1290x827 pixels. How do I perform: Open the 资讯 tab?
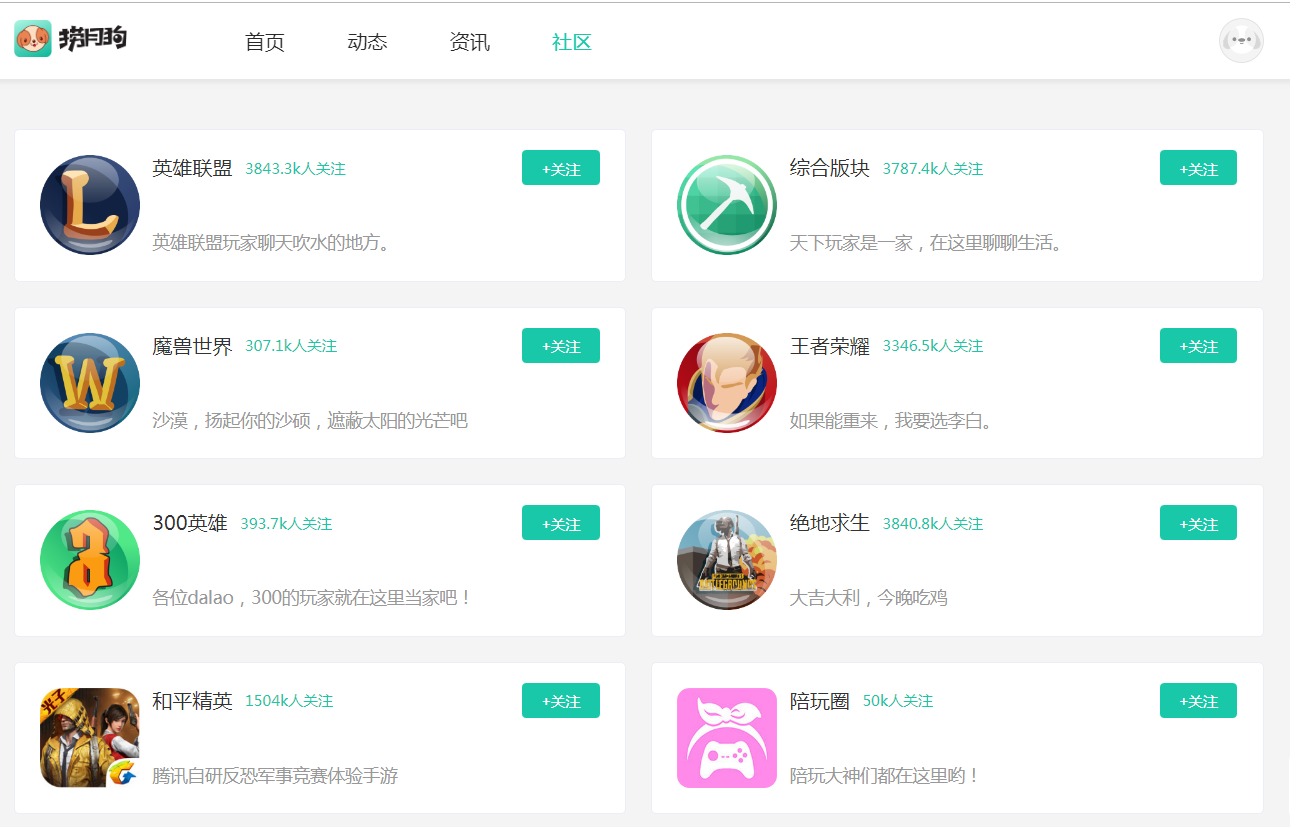(469, 42)
